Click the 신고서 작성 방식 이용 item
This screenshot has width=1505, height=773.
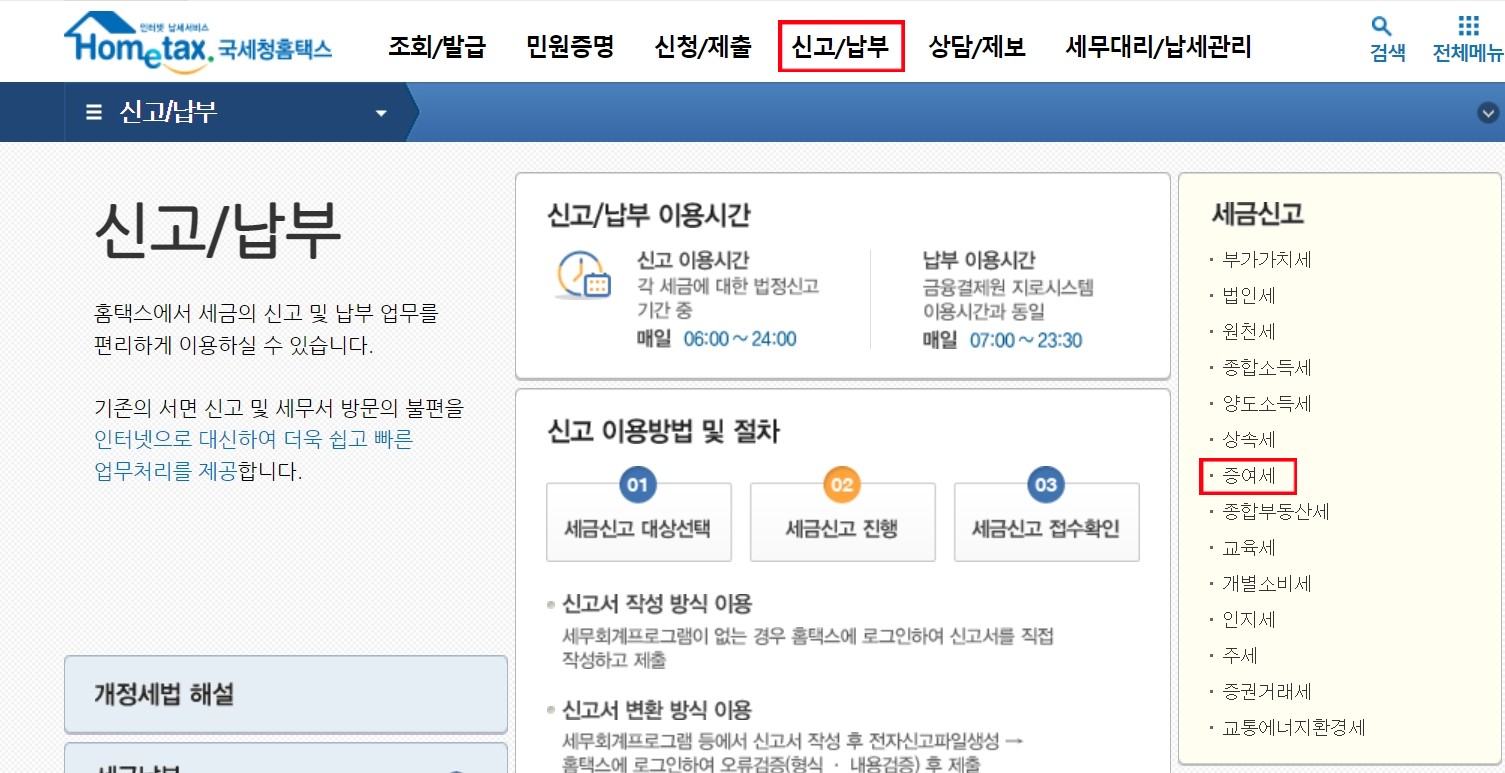tap(657, 604)
